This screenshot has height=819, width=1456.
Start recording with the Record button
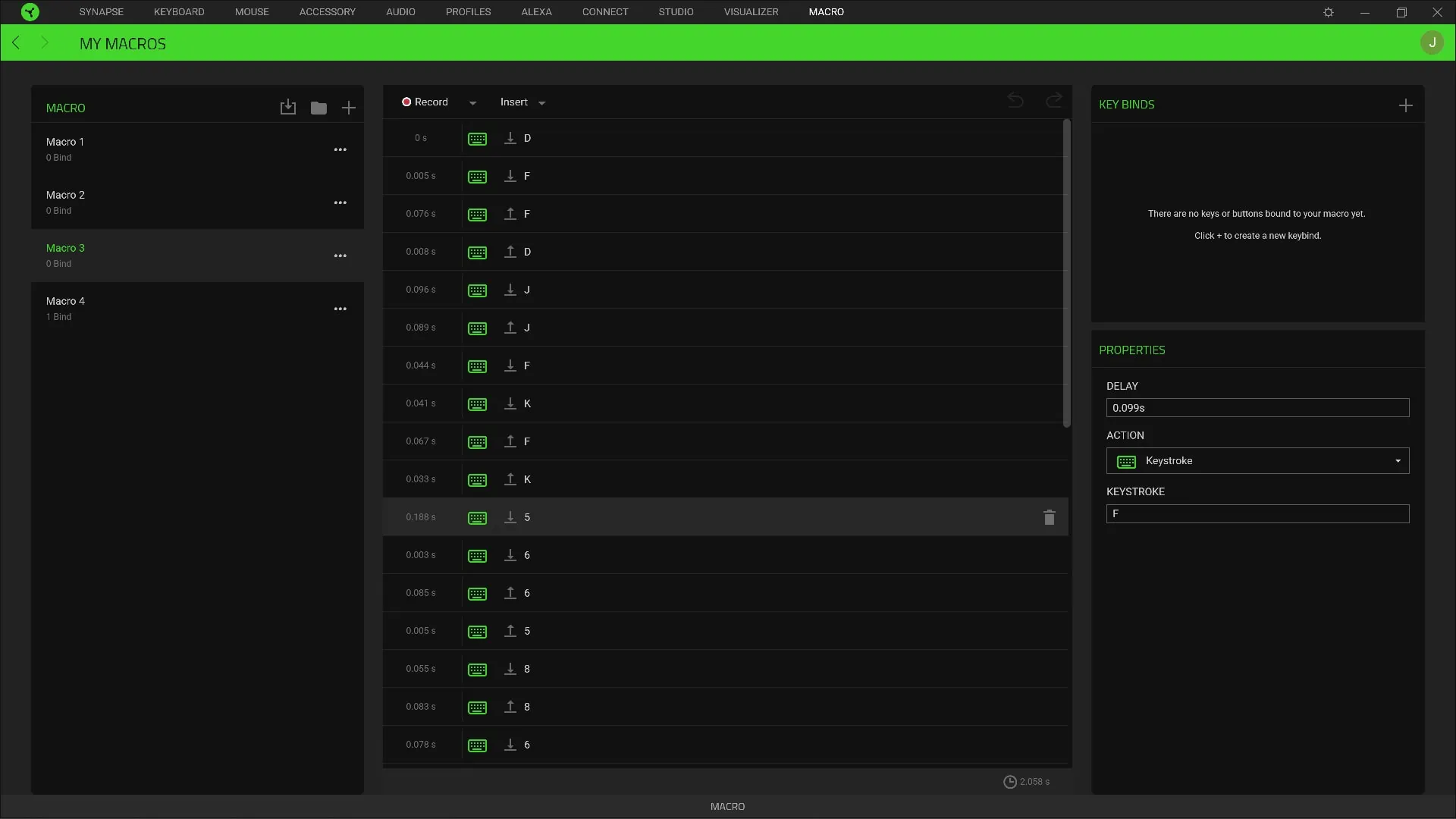pos(428,102)
